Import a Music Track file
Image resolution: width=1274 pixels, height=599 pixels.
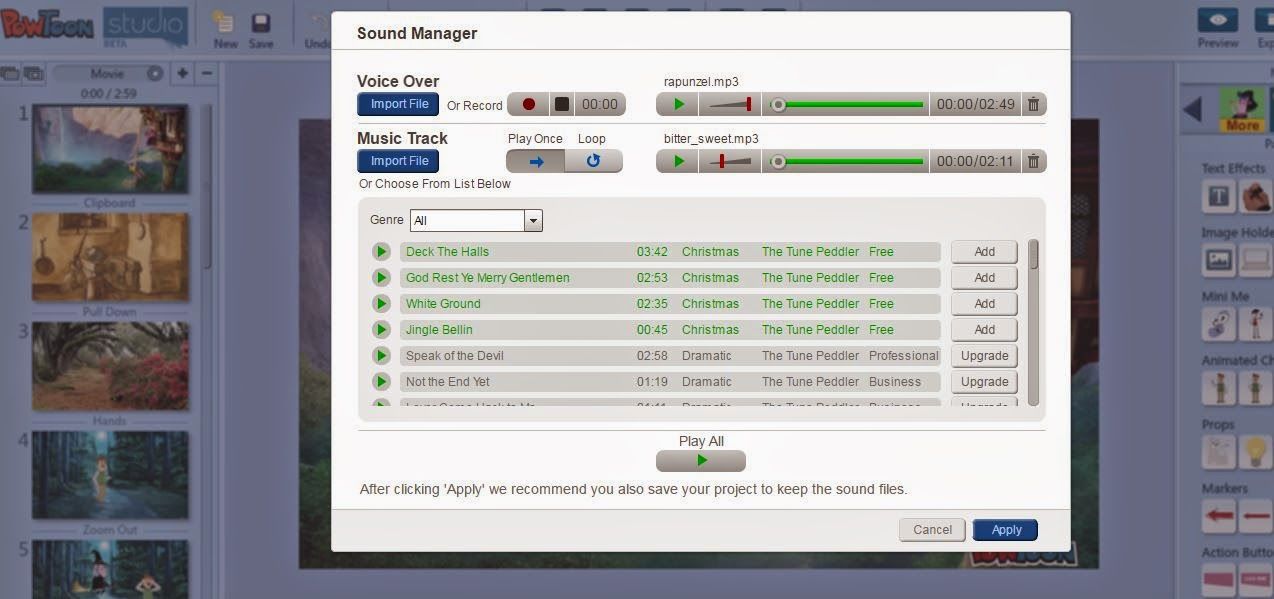[399, 161]
